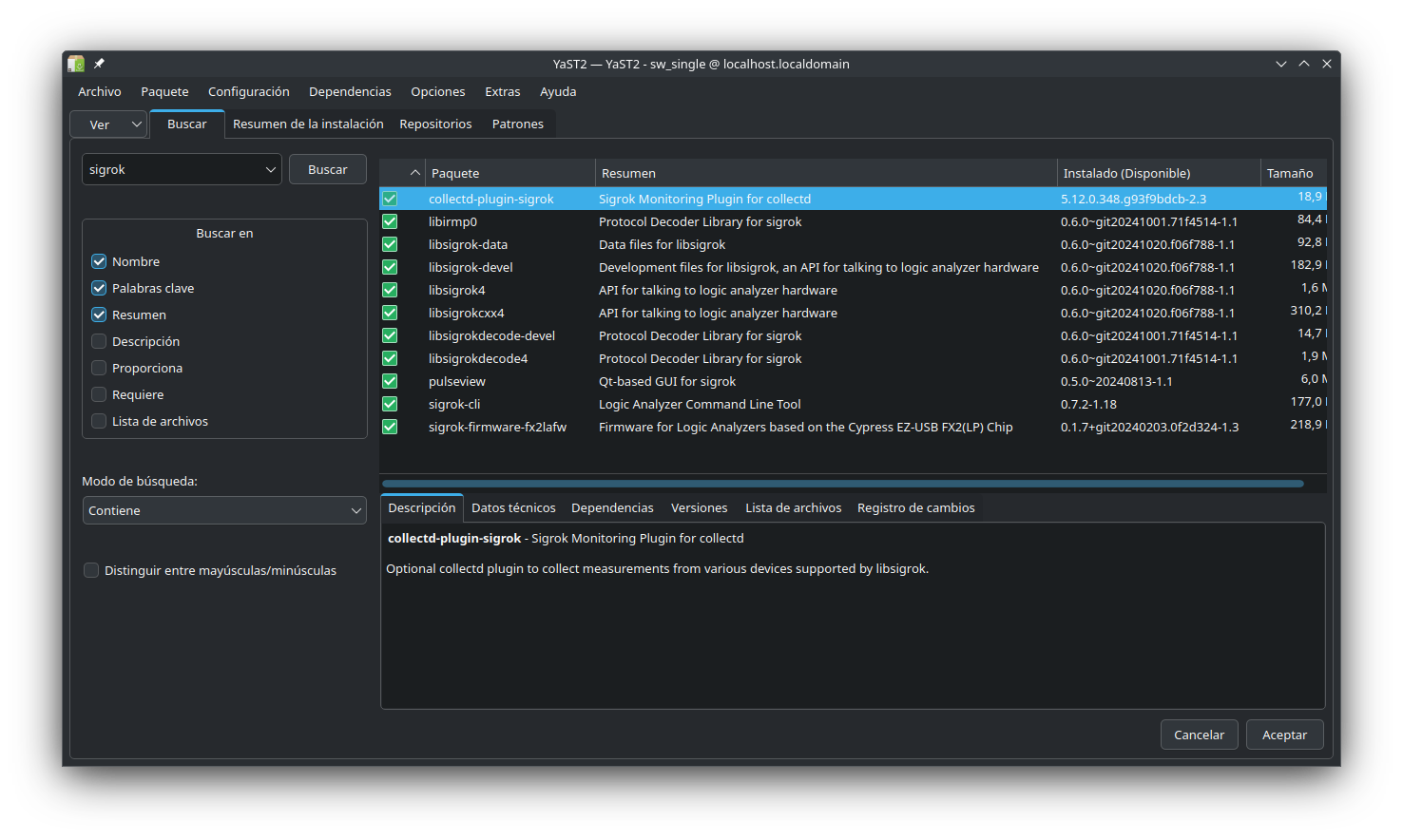The image size is (1403, 840).
Task: Toggle install status icon for libsigrok4
Action: pyautogui.click(x=390, y=290)
